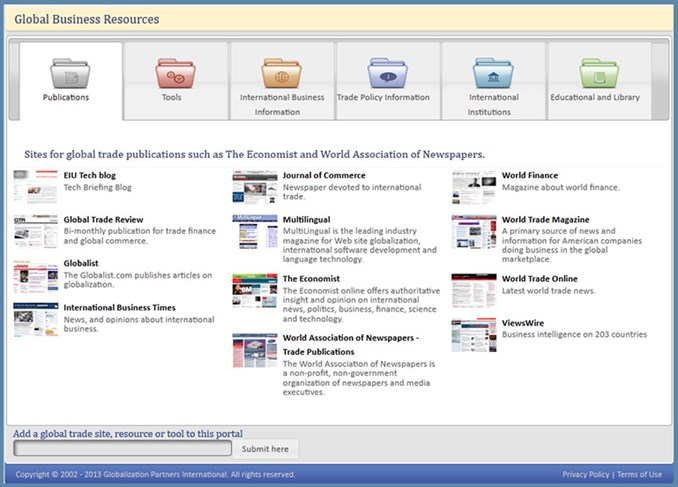The image size is (678, 487).
Task: Click the blue International Institutions folder icon
Action: point(493,74)
